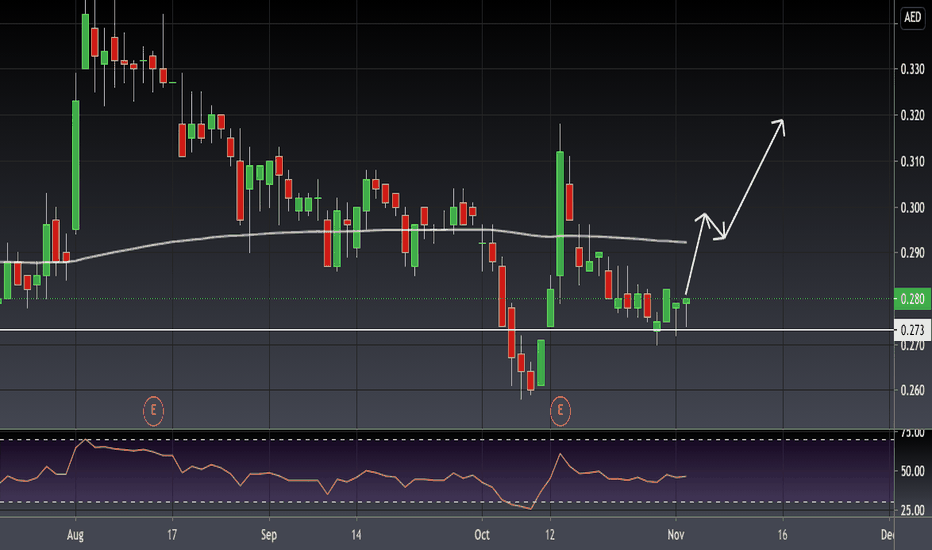The image size is (932, 550).
Task: Click the 0.330 price axis label
Action: [x=912, y=70]
